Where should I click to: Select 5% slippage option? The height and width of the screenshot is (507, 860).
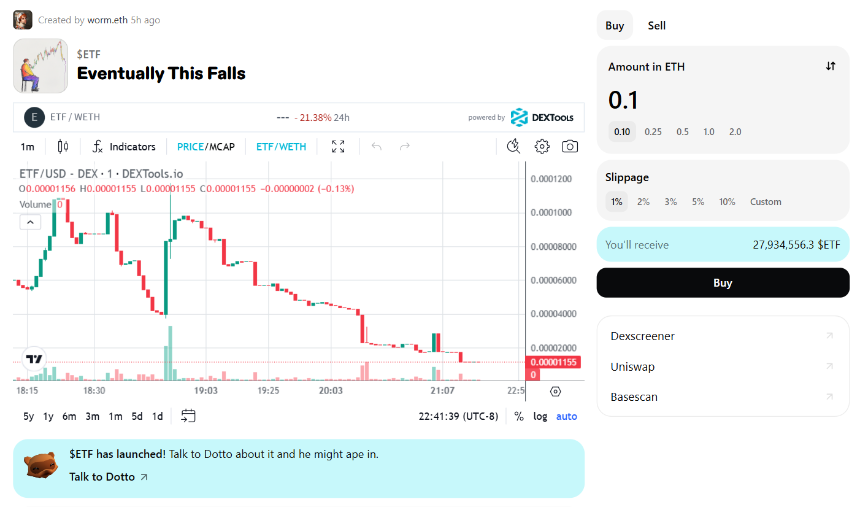point(698,202)
